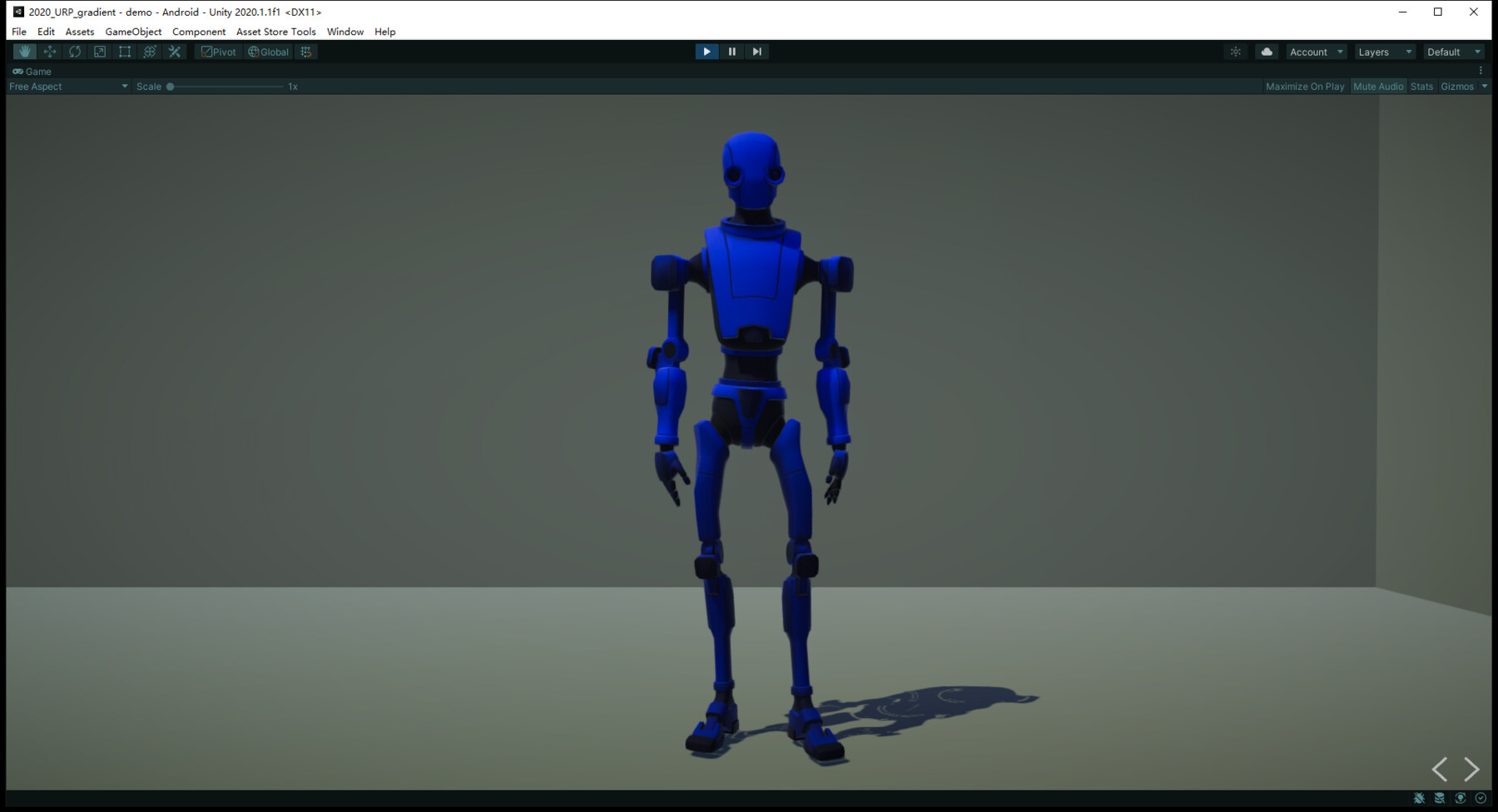
Task: Click the Global handle rotation button
Action: tap(268, 52)
